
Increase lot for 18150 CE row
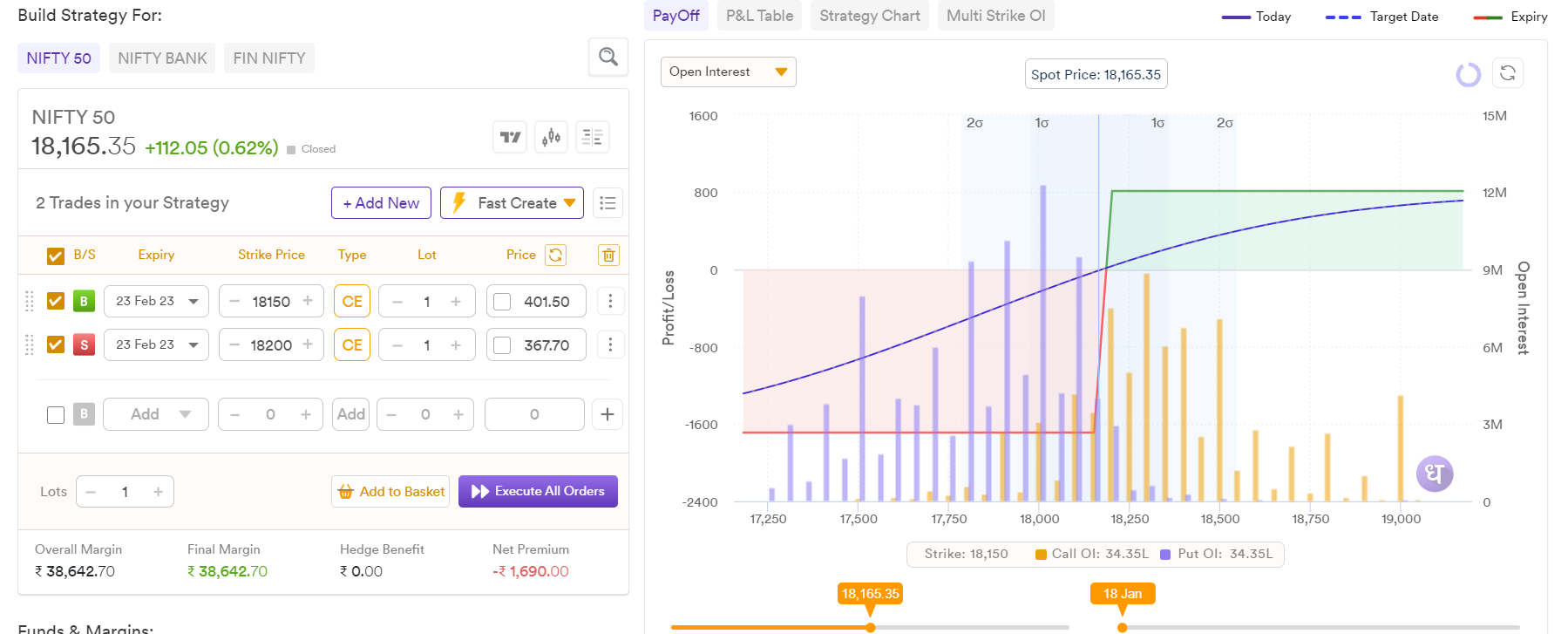point(456,301)
